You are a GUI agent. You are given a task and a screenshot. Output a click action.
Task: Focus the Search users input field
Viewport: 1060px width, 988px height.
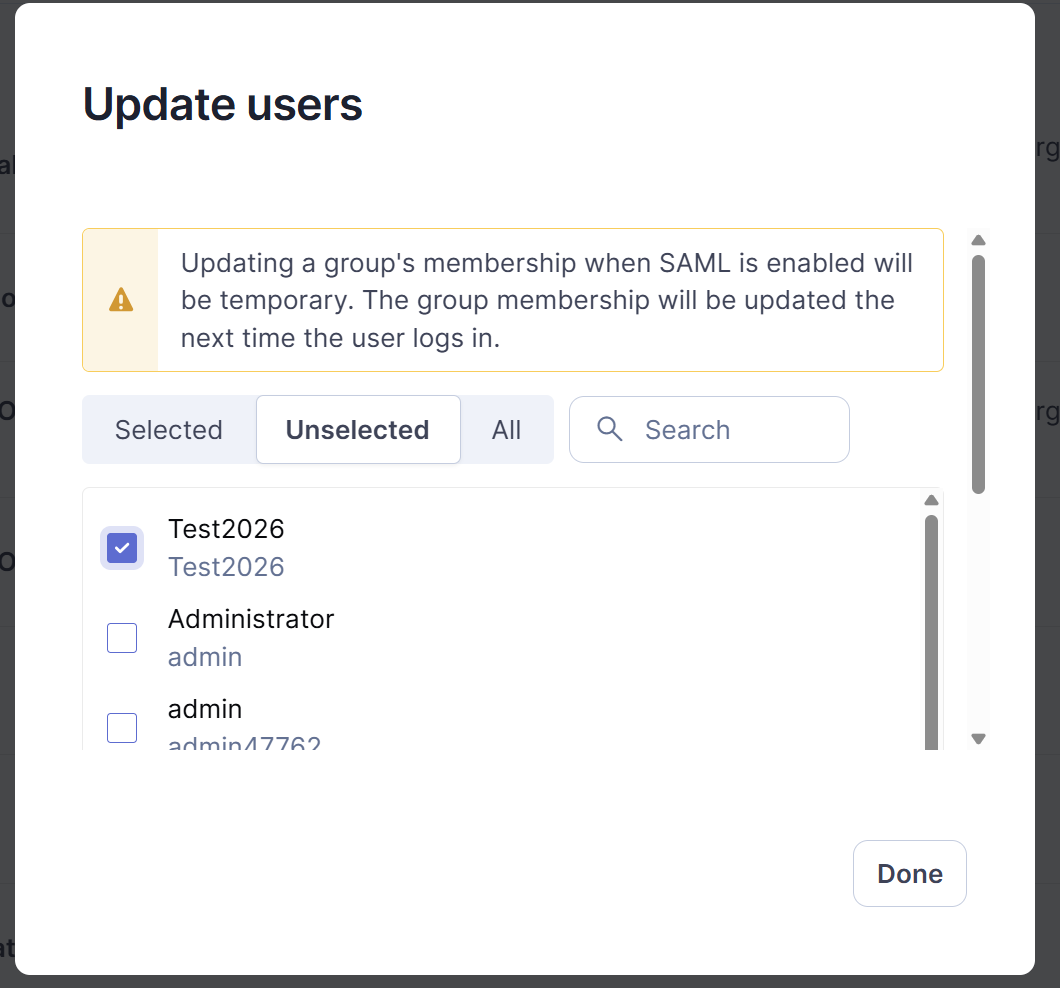pos(709,429)
